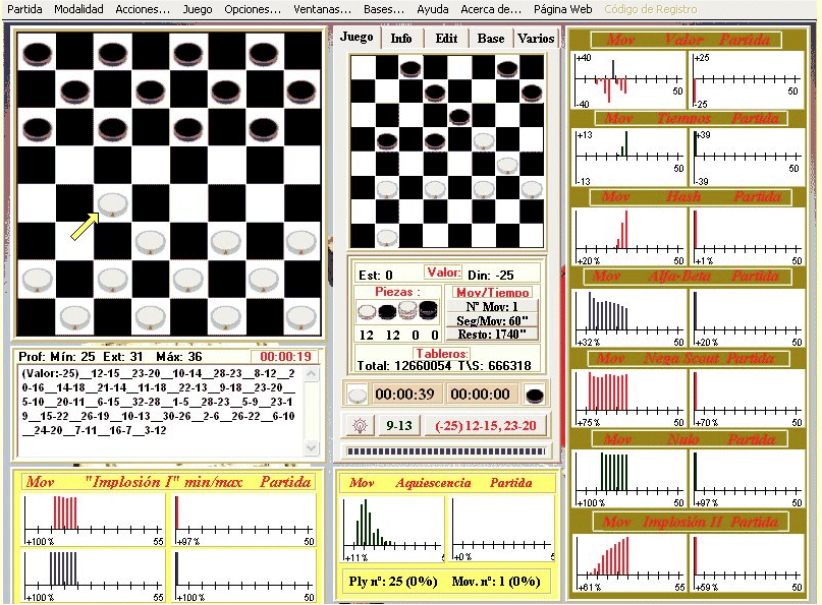The image size is (822, 605).
Task: Click the black piece clock icon
Action: 535,395
